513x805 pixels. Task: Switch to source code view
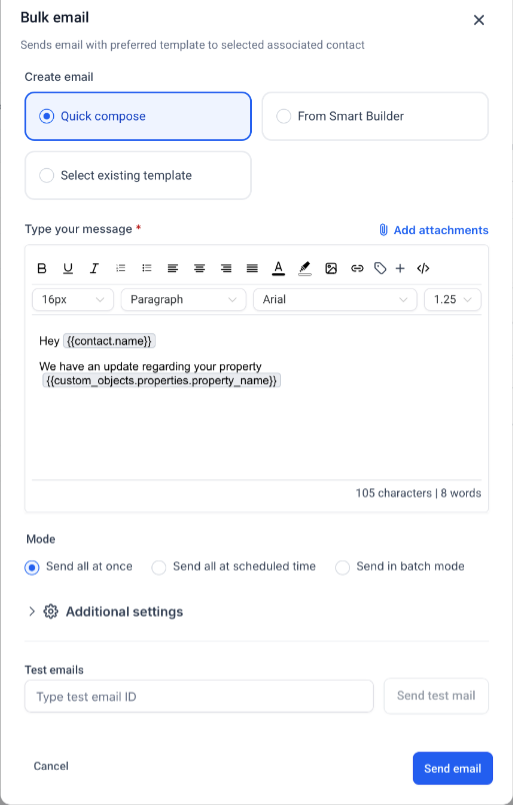[423, 268]
